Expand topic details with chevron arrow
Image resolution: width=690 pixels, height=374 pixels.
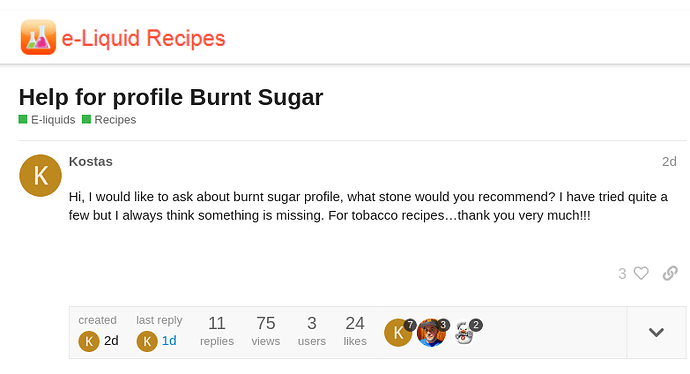coord(656,332)
